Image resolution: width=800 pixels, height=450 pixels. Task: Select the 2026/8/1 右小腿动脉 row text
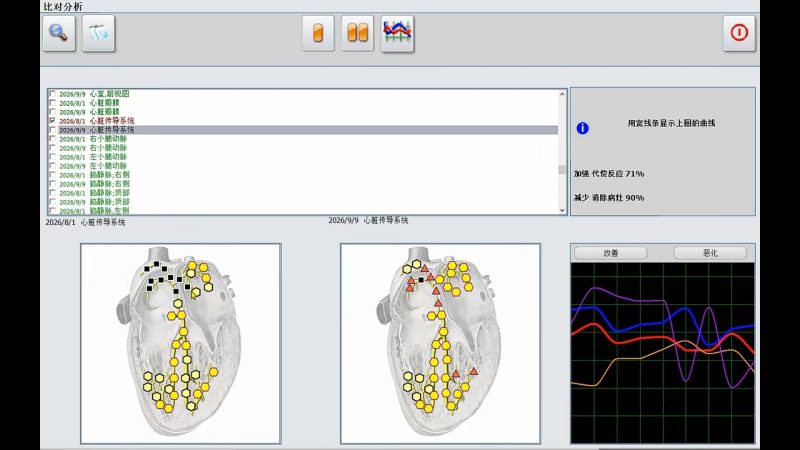[93, 139]
